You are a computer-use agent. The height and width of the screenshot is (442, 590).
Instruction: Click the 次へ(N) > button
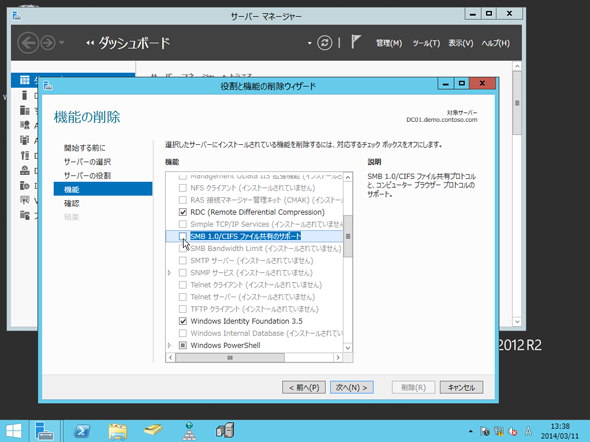(x=352, y=387)
